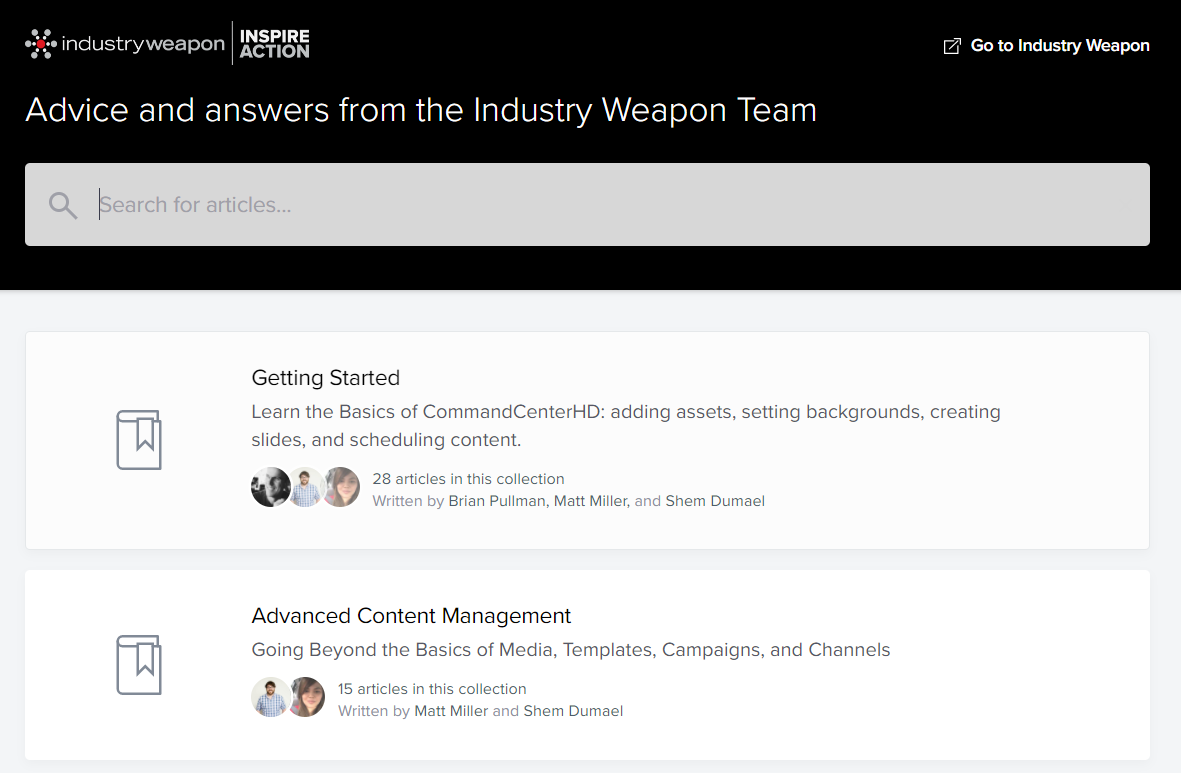Viewport: 1181px width, 773px height.
Task: Click Shem Dumael's name in Getting Started
Action: (x=715, y=501)
